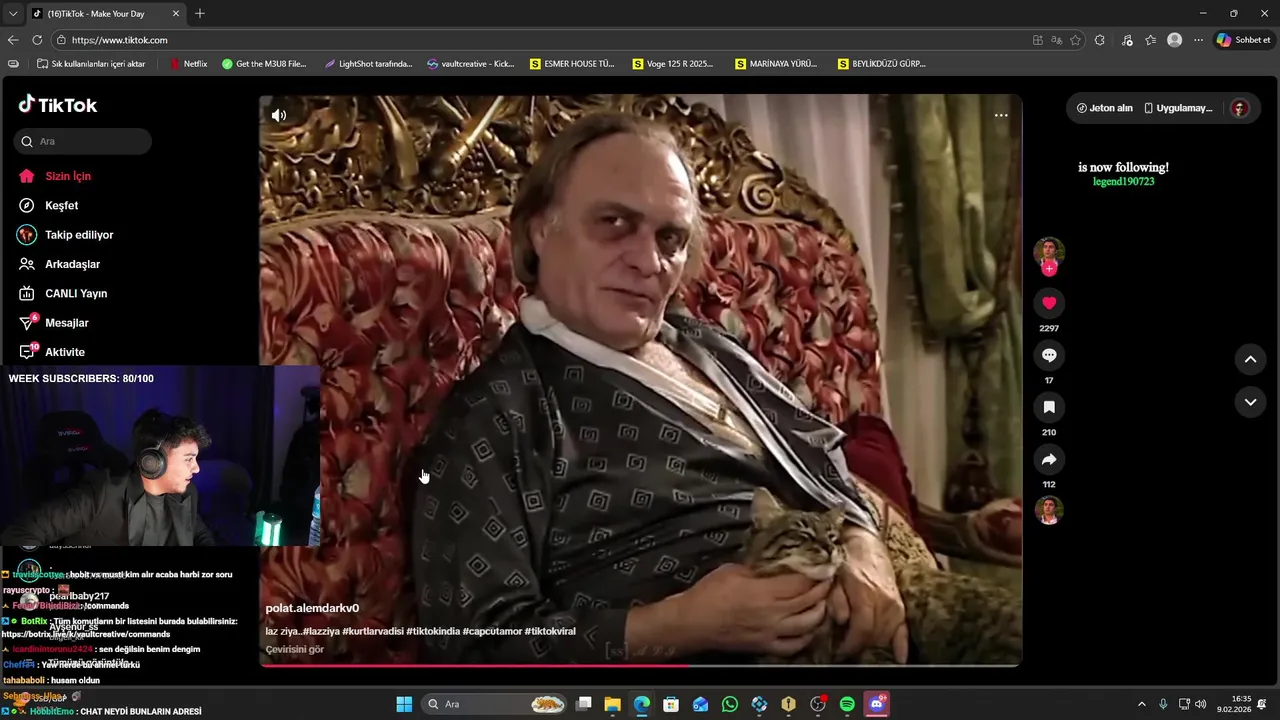
Task: Click the 'Uygulamay...' get app button
Action: tap(1178, 108)
